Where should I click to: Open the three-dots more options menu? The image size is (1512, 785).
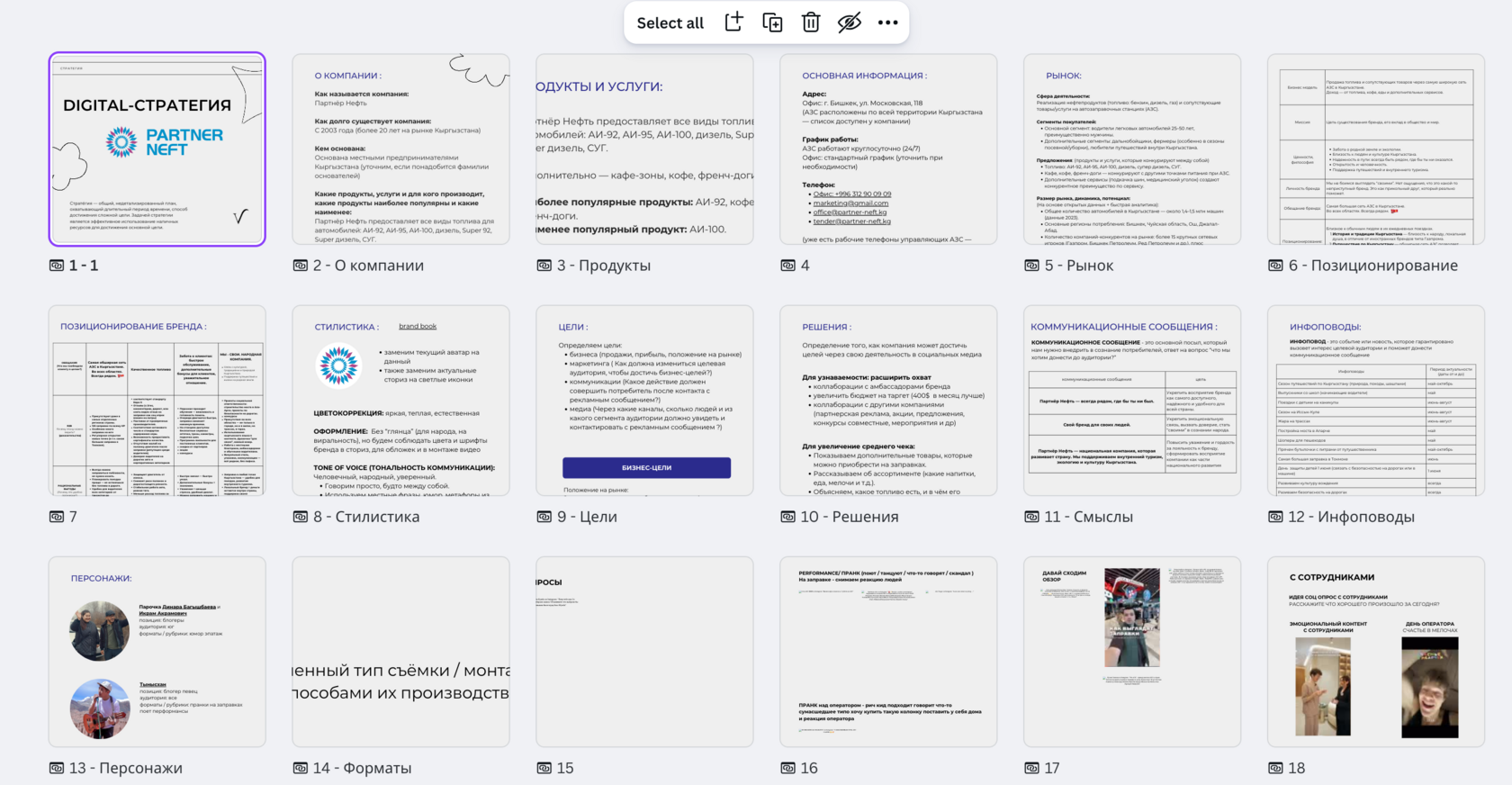tap(887, 23)
